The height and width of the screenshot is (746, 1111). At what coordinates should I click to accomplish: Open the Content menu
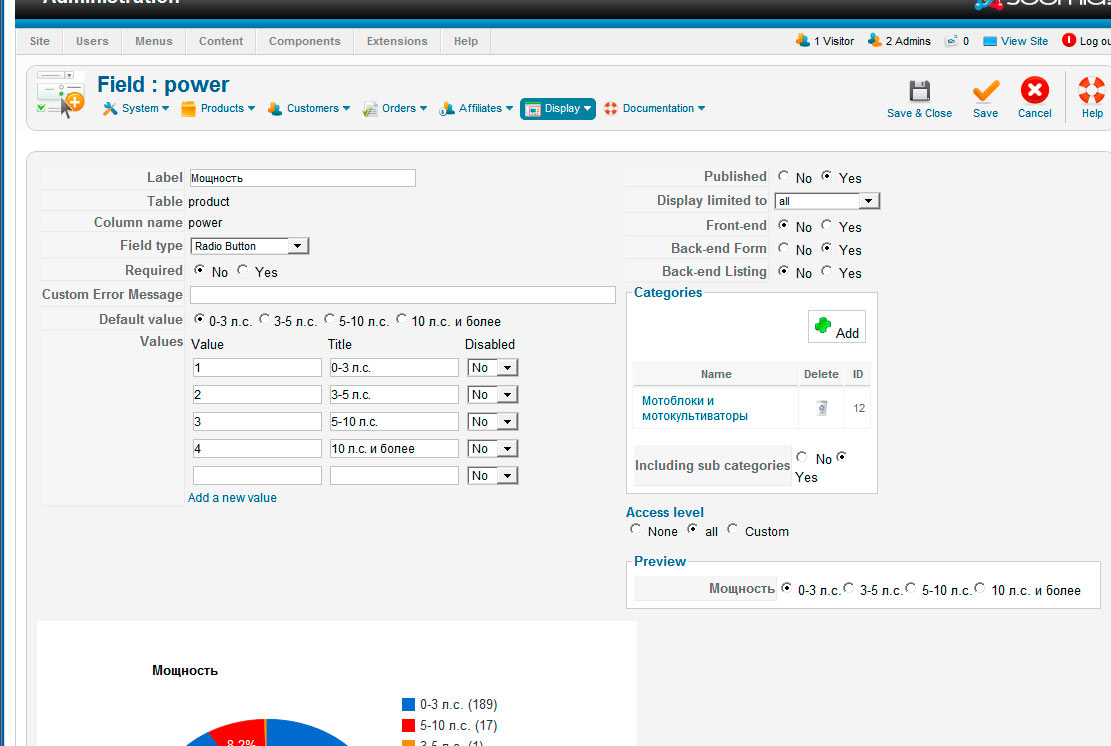(x=221, y=41)
